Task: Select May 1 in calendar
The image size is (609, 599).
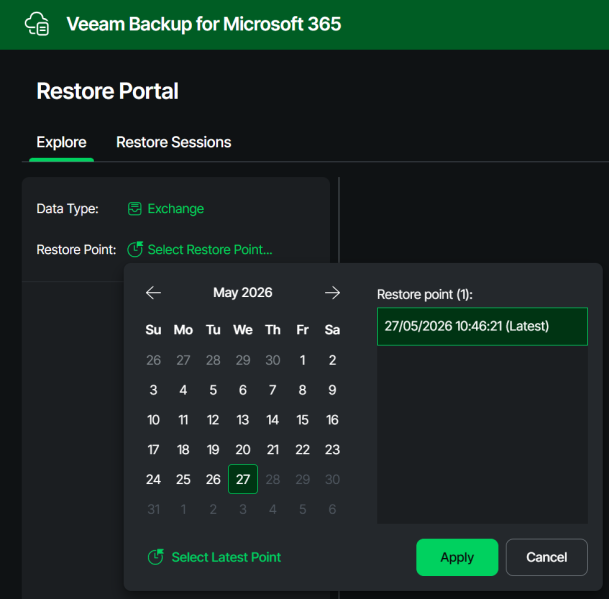Action: pos(303,360)
